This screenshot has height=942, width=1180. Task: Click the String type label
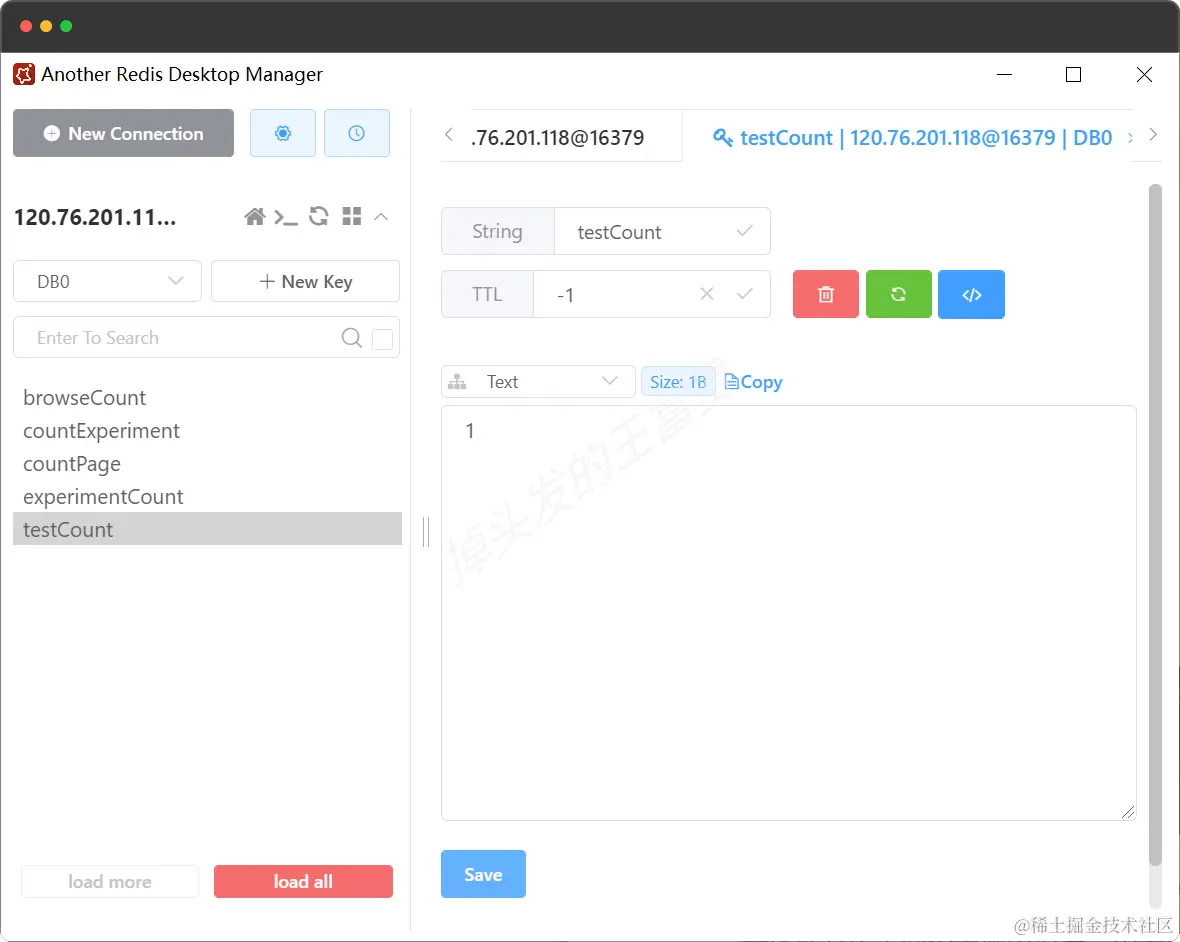[497, 232]
